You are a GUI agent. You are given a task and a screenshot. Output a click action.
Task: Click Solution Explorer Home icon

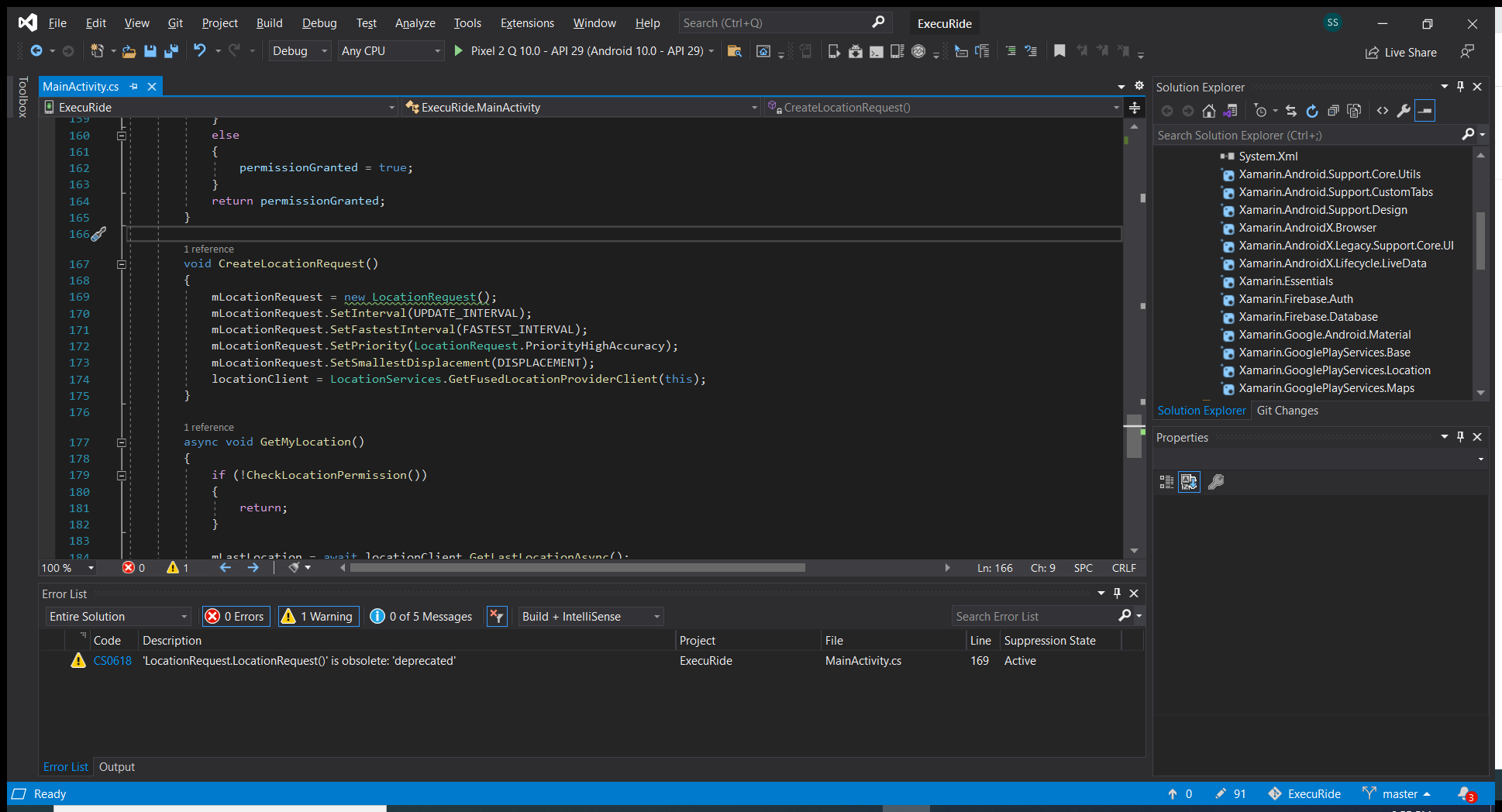[1209, 111]
